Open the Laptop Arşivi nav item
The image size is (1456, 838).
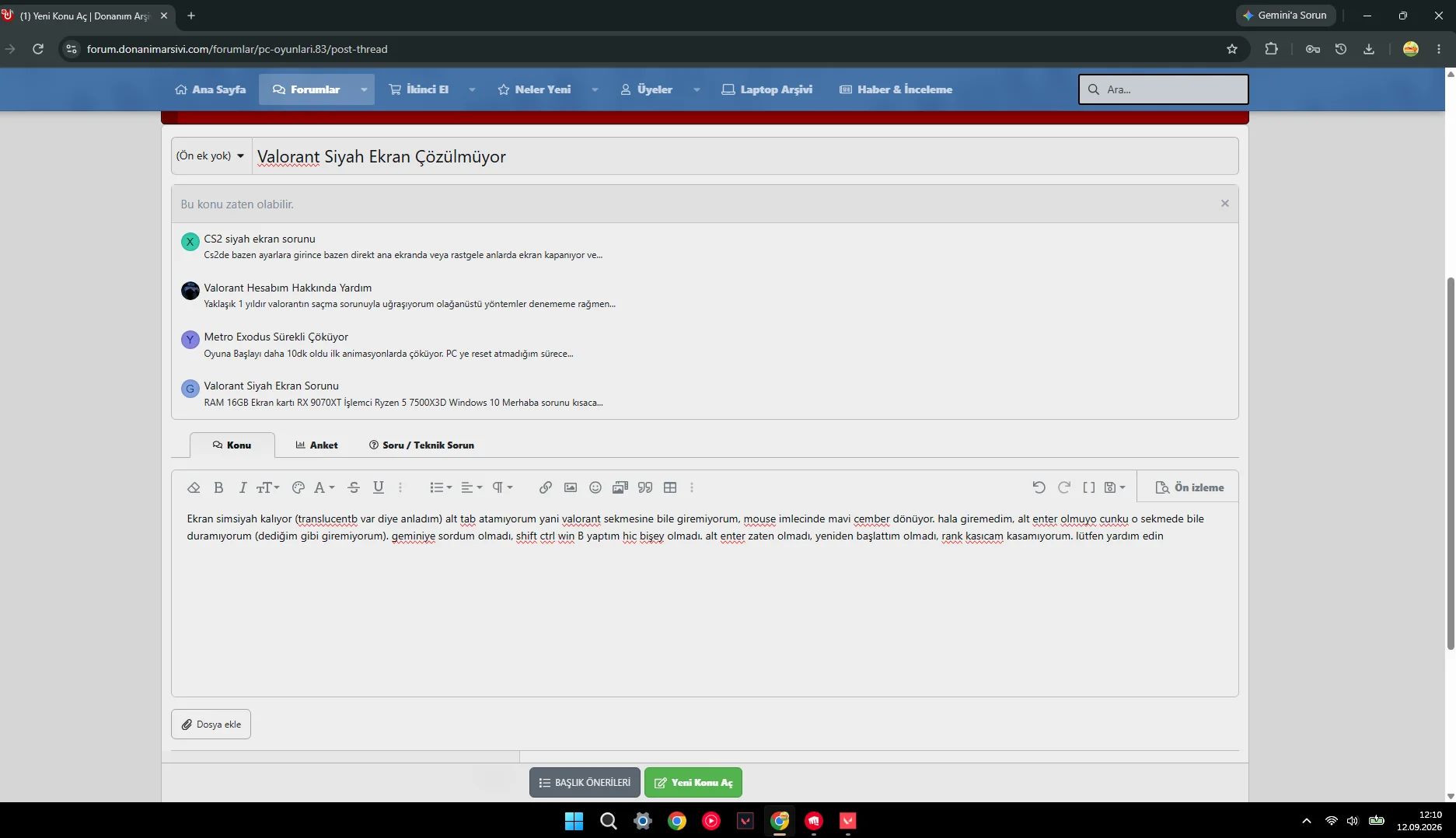[x=767, y=89]
